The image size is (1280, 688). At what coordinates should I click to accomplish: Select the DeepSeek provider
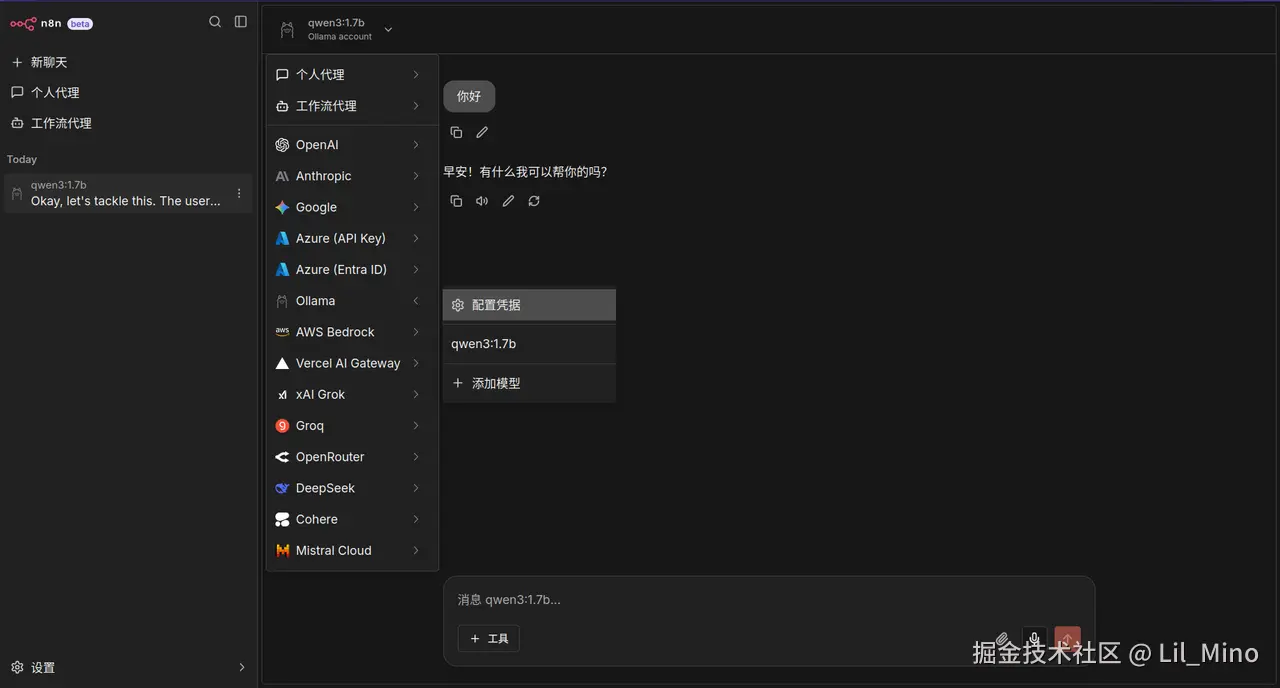352,488
